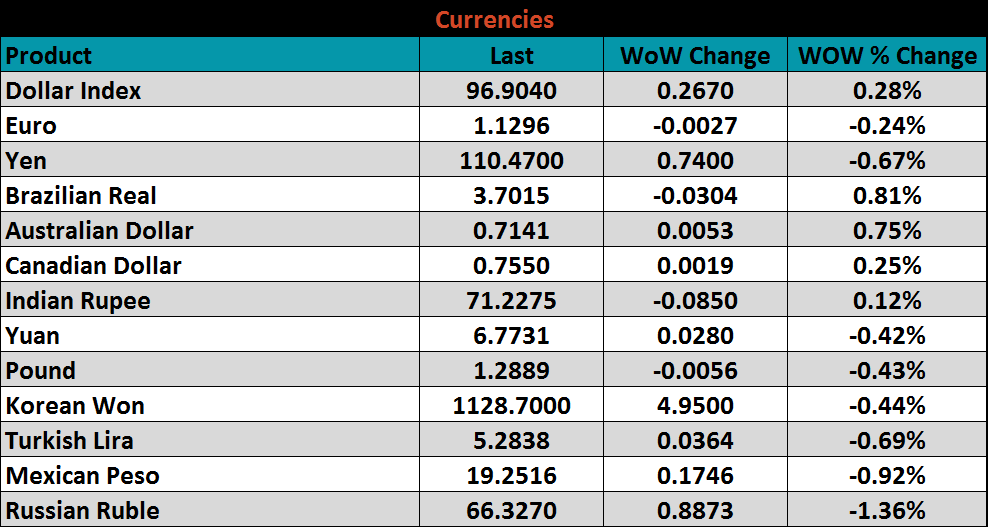This screenshot has height=528, width=989.
Task: Select Australian Dollar percent change 0.75%
Action: 887,231
